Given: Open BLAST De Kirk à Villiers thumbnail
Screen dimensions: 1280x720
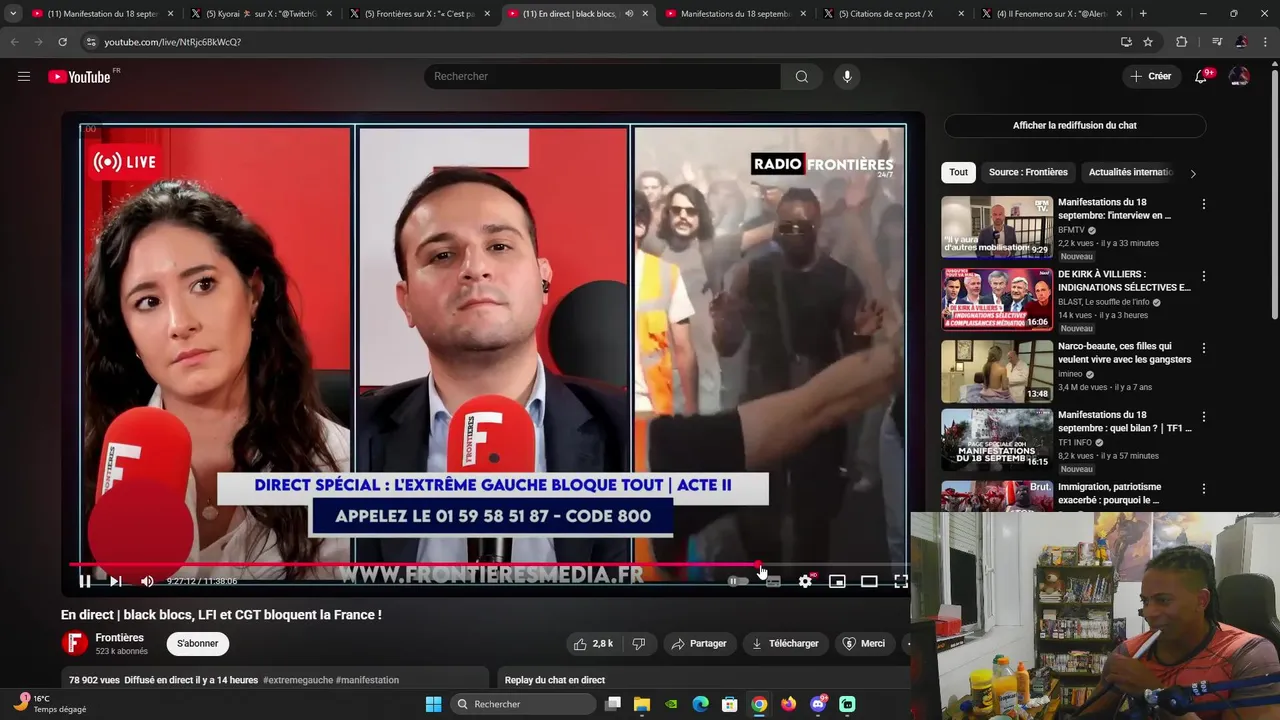Looking at the screenshot, I should tap(997, 299).
